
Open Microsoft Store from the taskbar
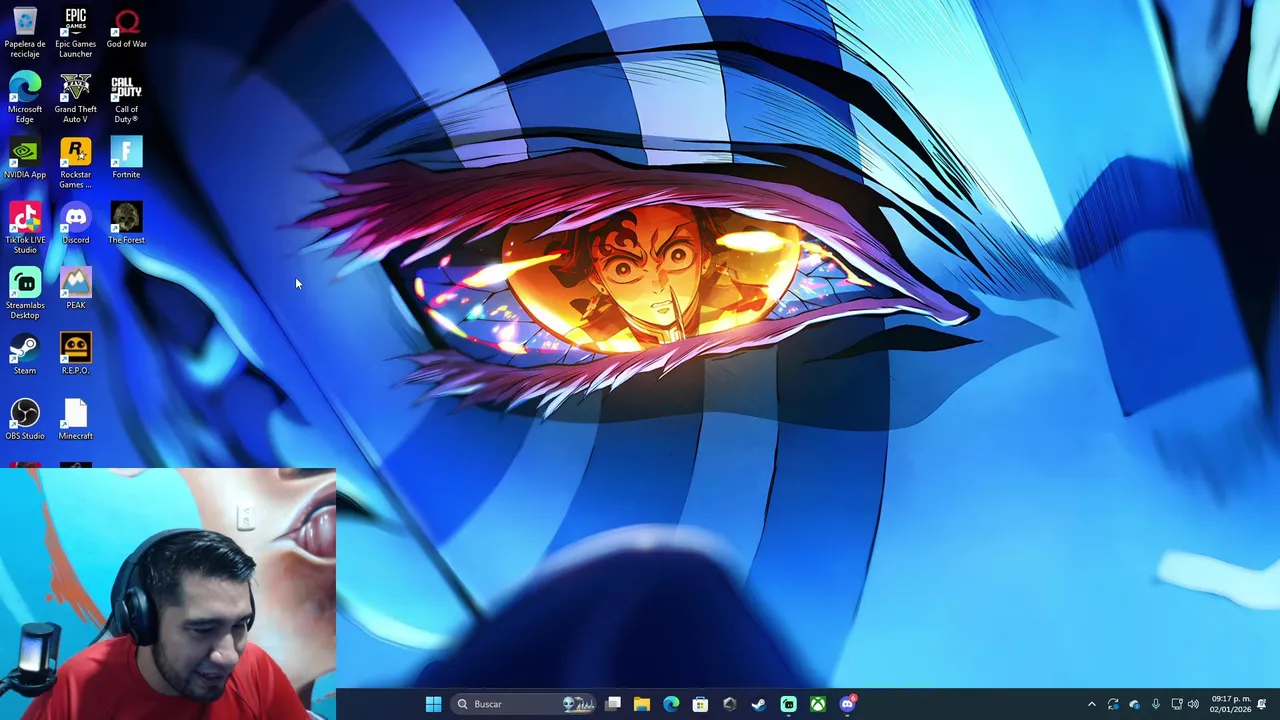click(700, 704)
